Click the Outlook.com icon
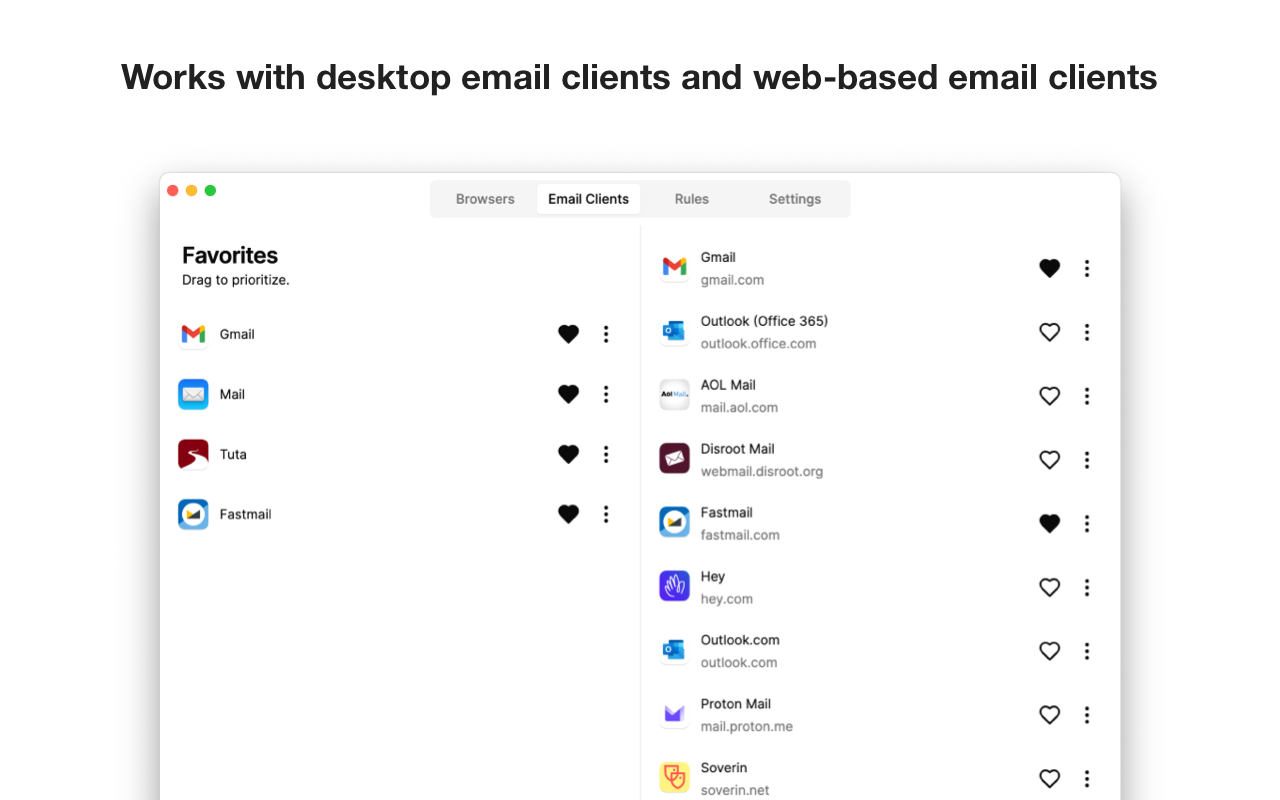The width and height of the screenshot is (1280, 800). [x=674, y=651]
